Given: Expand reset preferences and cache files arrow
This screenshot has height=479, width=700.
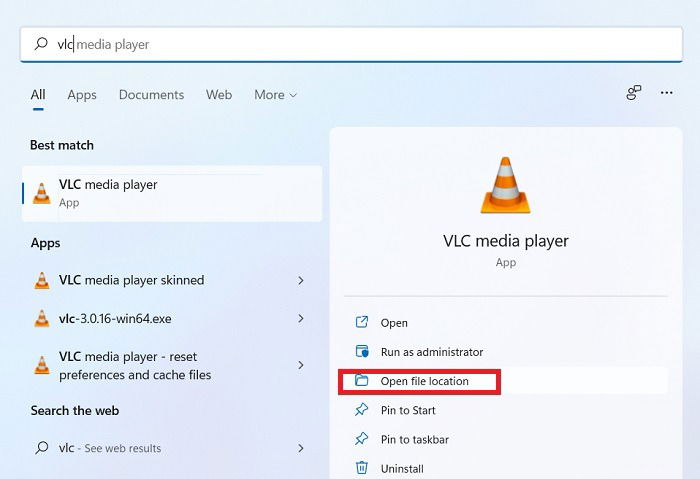Looking at the screenshot, I should (x=301, y=365).
